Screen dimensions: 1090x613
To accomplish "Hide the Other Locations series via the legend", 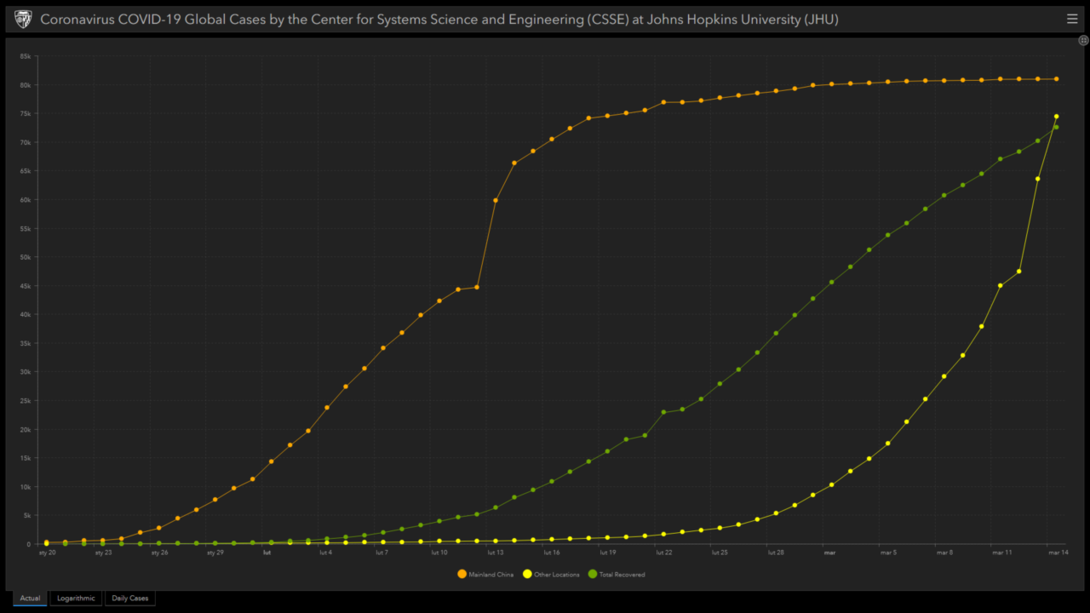I will [551, 574].
